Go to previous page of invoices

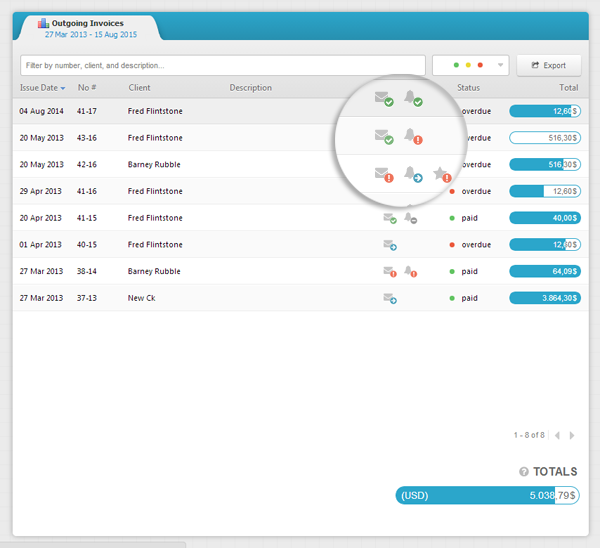(557, 436)
